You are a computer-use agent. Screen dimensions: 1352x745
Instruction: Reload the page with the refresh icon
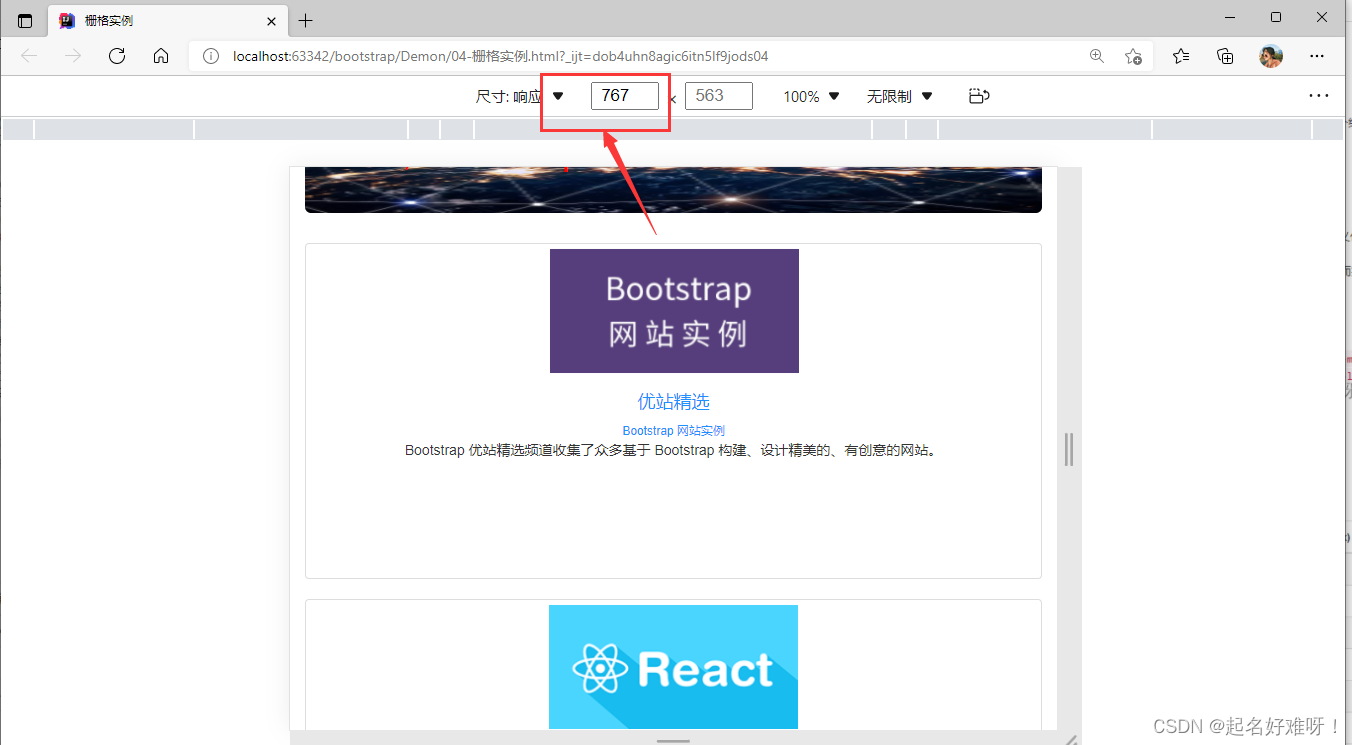(x=117, y=56)
